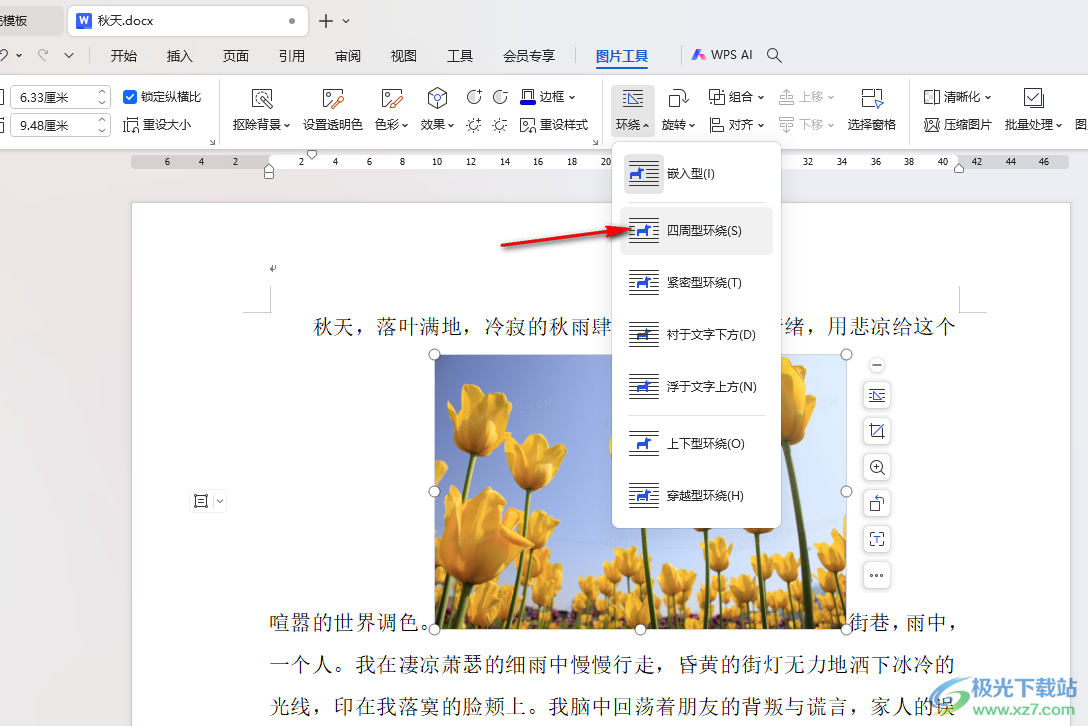Click Compress Picture (压缩图片)
This screenshot has width=1088, height=726.
tap(958, 125)
